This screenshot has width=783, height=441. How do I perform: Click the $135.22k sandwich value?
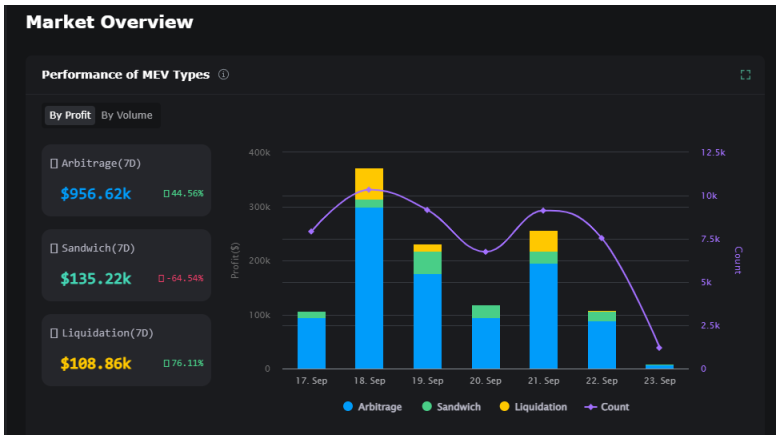96,279
